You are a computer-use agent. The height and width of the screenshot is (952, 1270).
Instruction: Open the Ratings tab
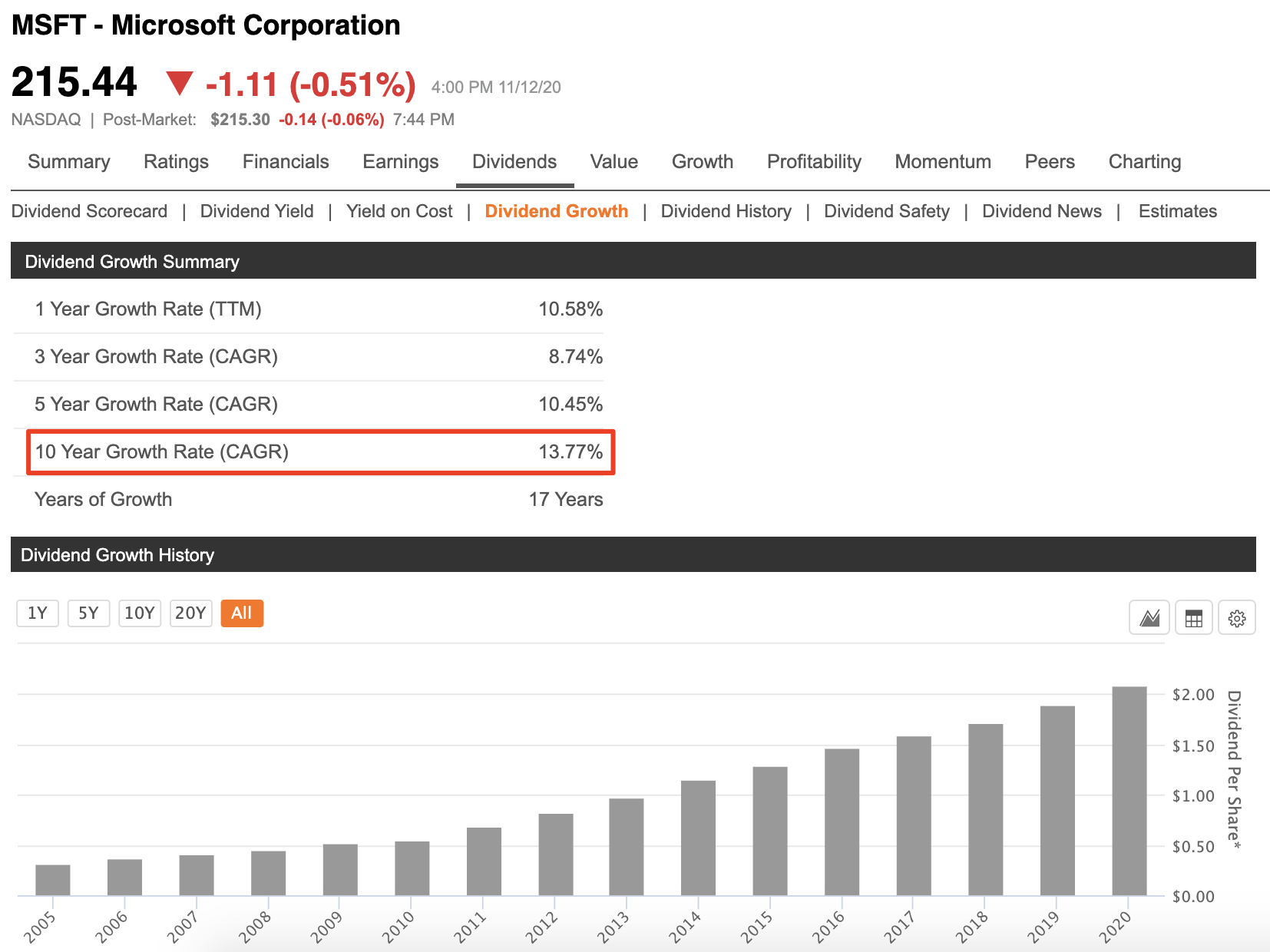(176, 161)
